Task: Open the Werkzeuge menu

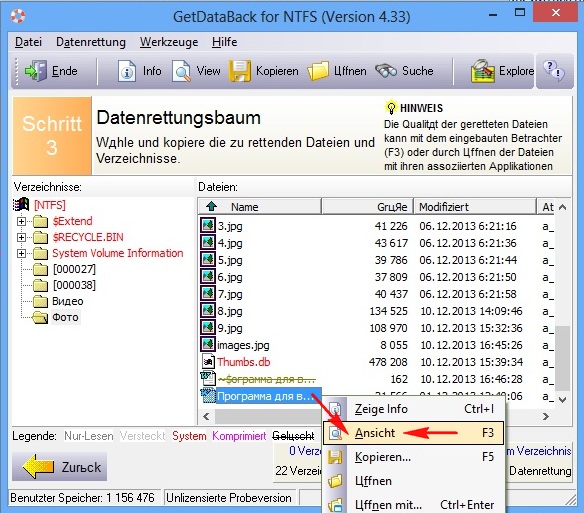Action: tap(169, 42)
